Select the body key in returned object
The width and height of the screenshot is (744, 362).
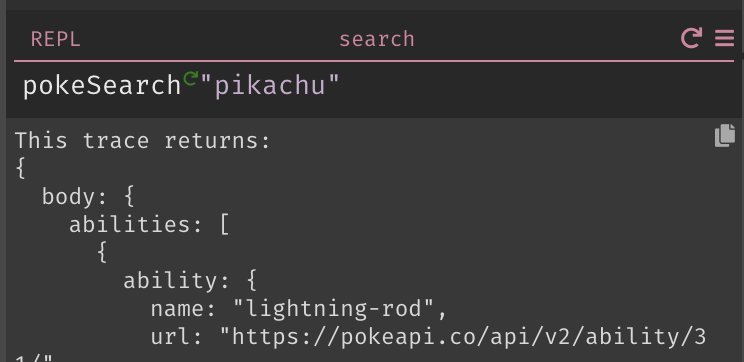point(69,197)
